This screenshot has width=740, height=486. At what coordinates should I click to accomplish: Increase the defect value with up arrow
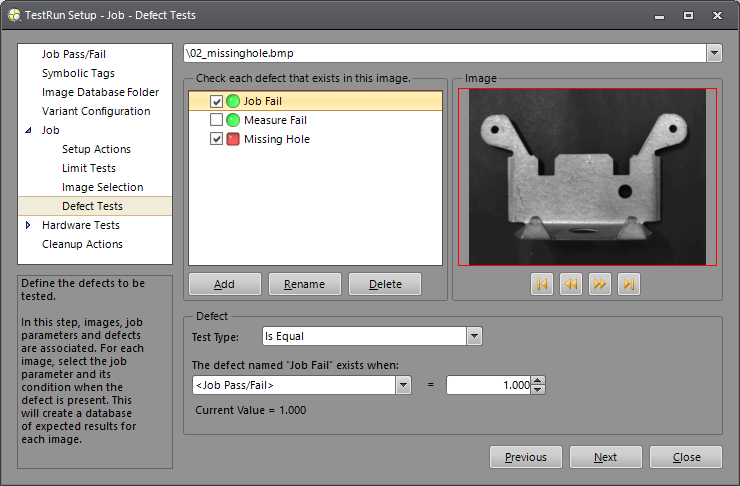click(x=538, y=380)
